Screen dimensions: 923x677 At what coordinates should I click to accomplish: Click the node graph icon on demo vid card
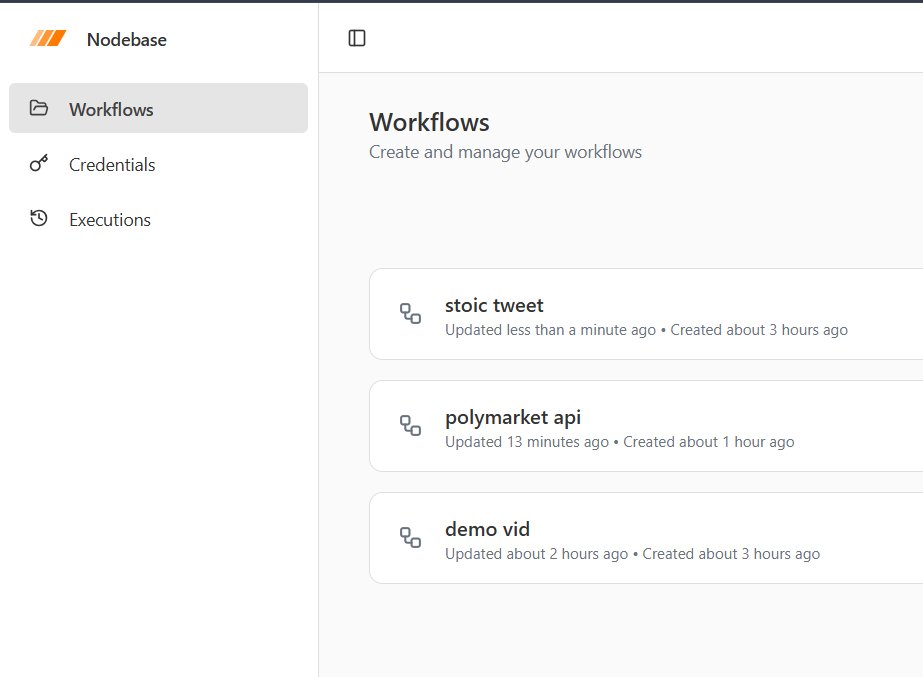click(410, 538)
